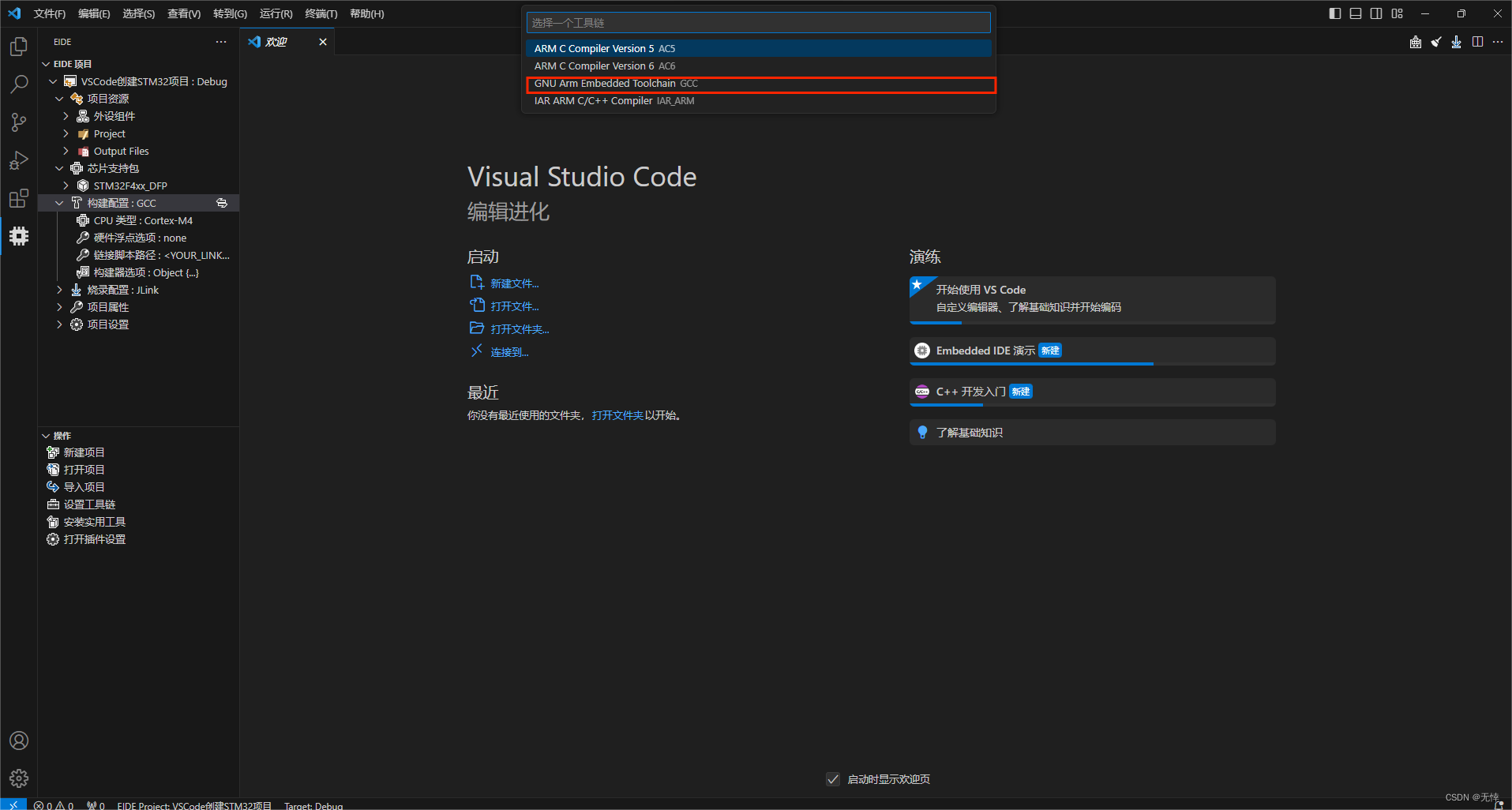Open the 终端(T) menu
1512x810 pixels.
tap(321, 13)
